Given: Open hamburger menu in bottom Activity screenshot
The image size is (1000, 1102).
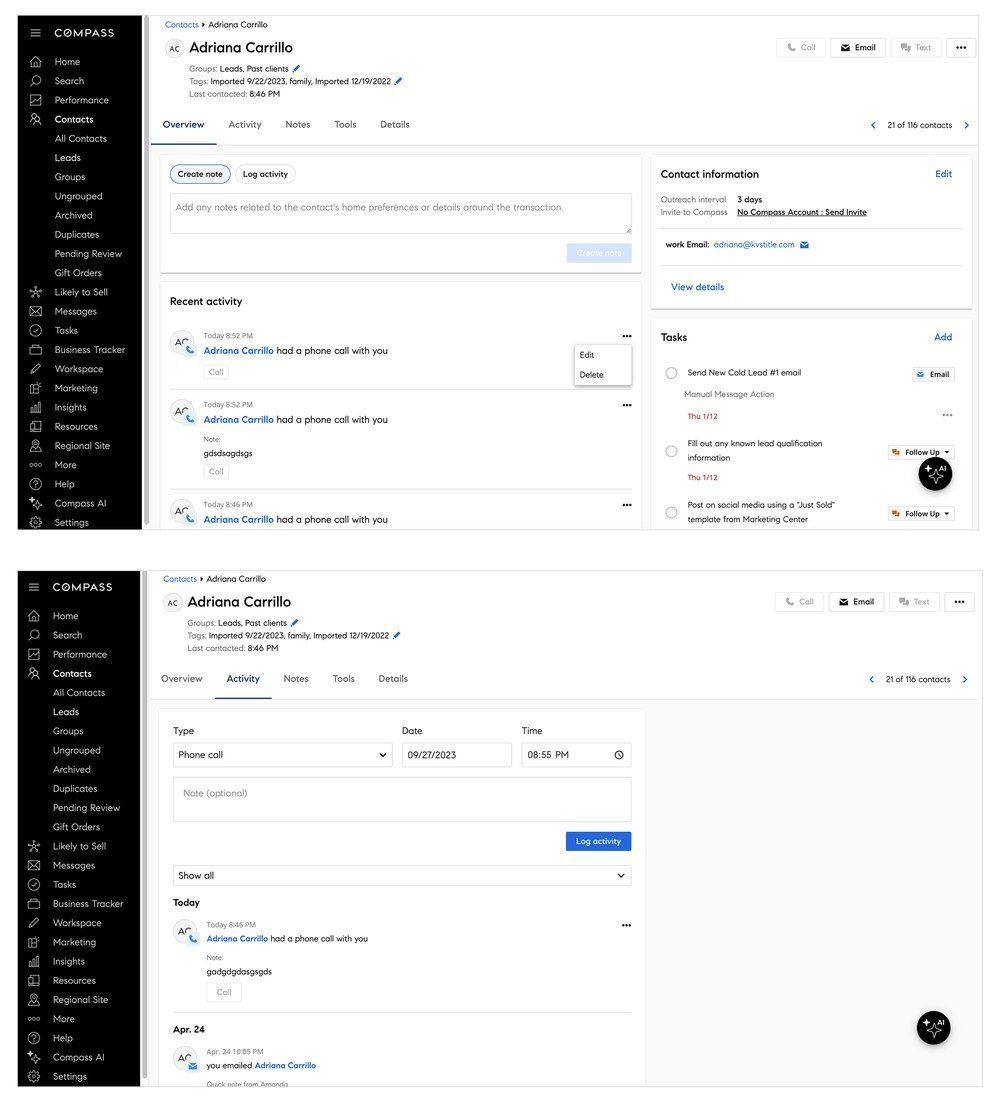Looking at the screenshot, I should (34, 587).
